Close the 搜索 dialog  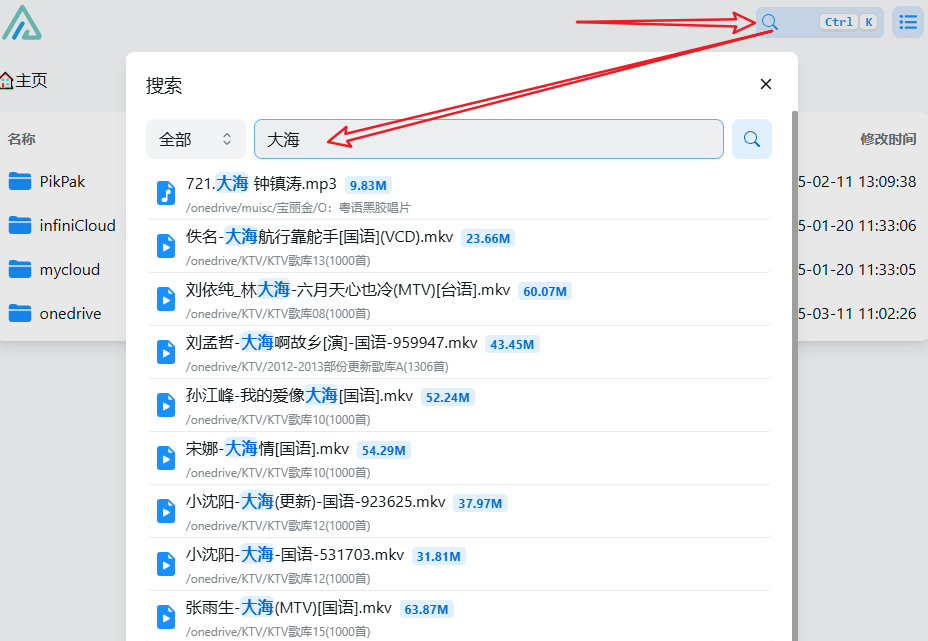click(x=765, y=84)
